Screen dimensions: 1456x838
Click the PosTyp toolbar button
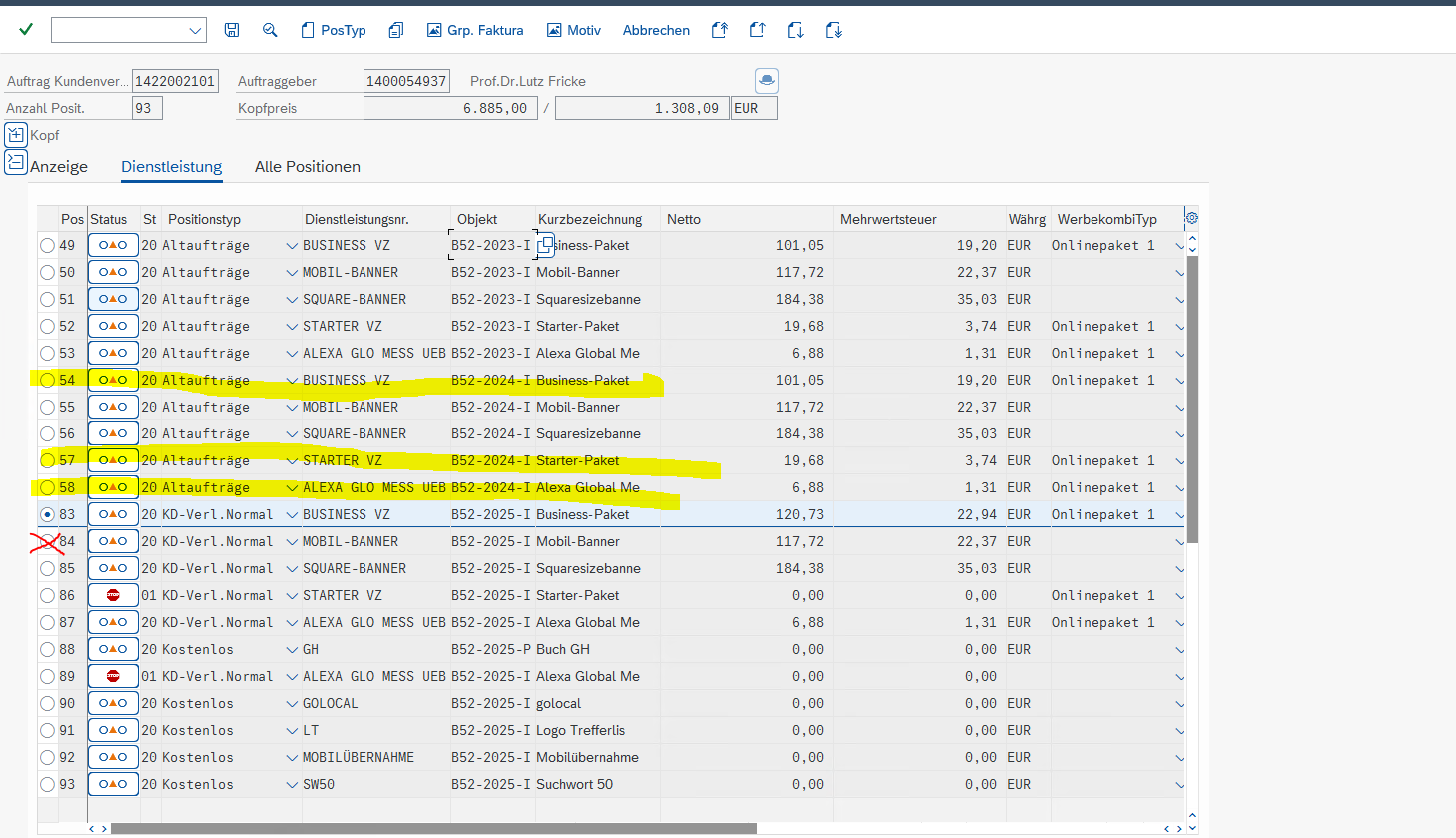click(334, 30)
